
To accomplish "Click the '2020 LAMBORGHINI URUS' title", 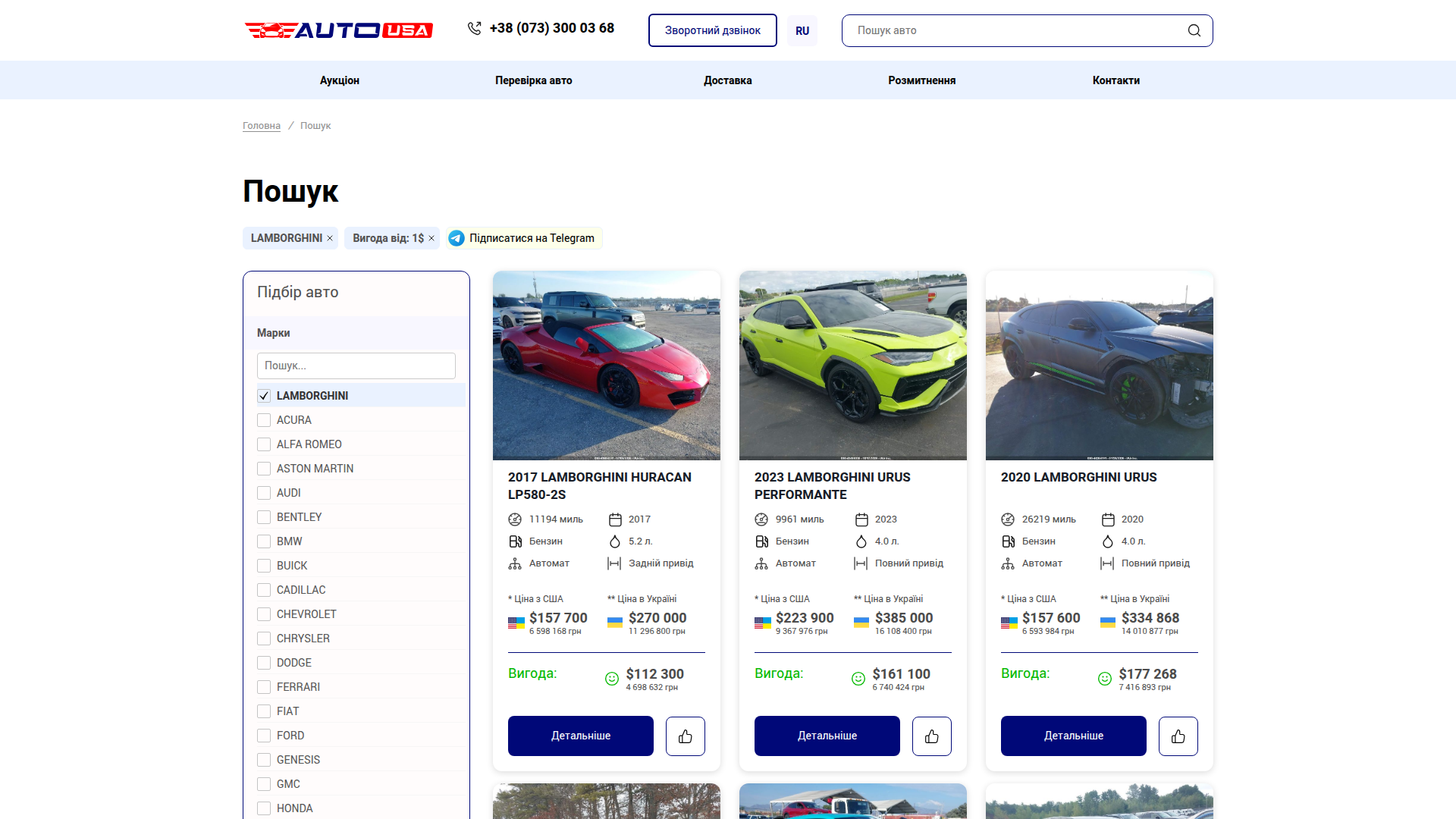I will click(x=1079, y=477).
